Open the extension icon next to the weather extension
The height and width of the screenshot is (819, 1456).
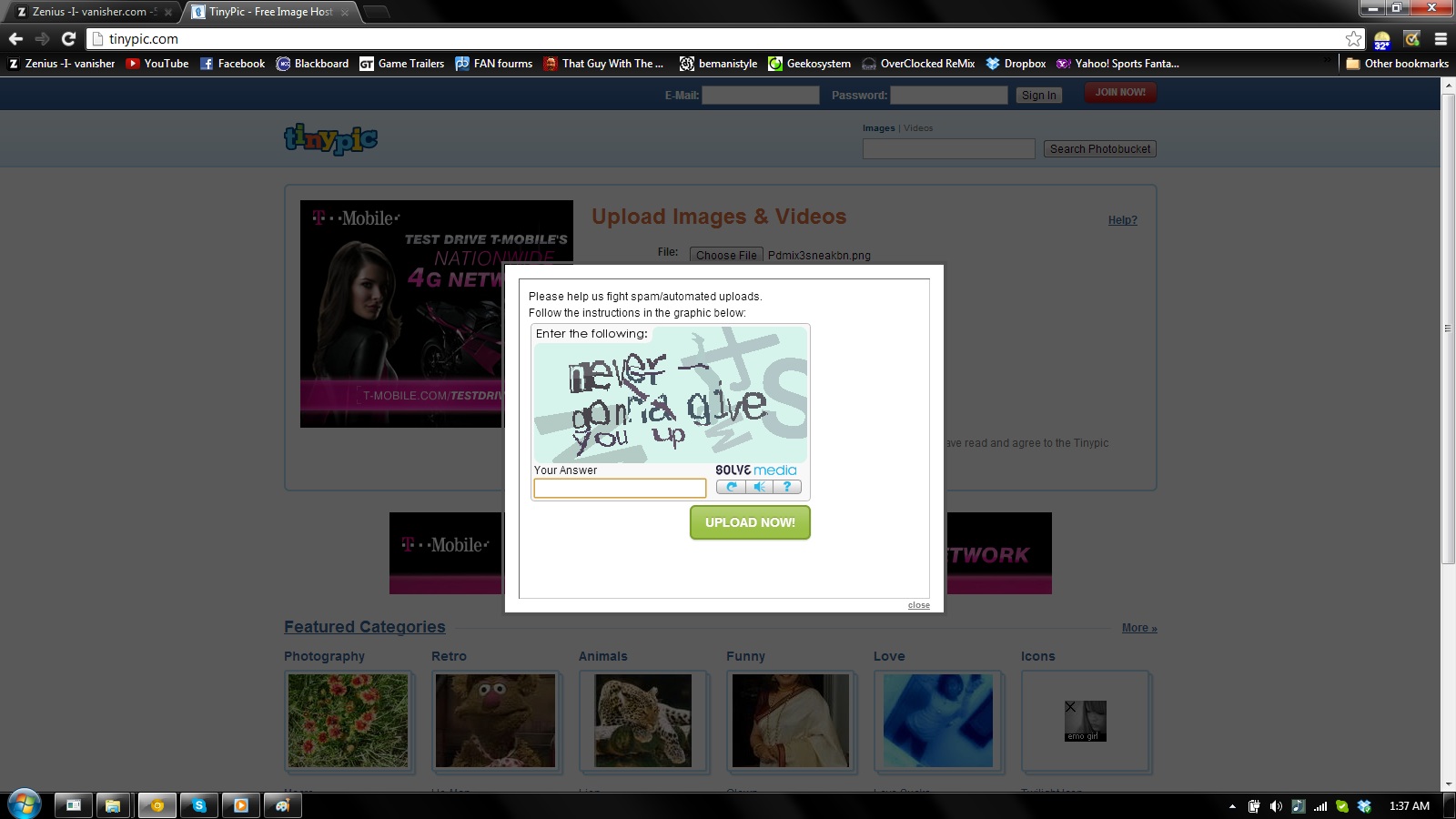point(1412,38)
